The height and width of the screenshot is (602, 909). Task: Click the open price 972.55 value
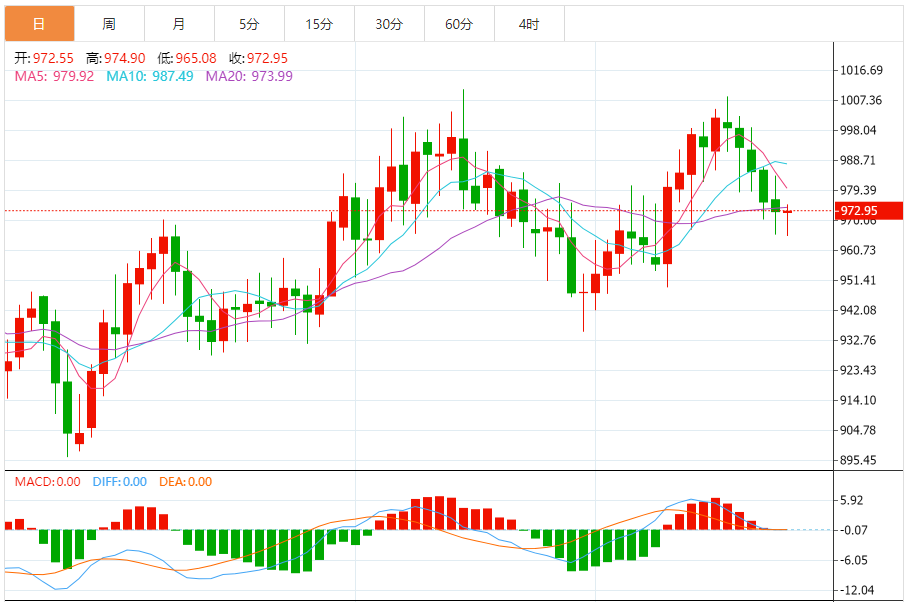(53, 58)
